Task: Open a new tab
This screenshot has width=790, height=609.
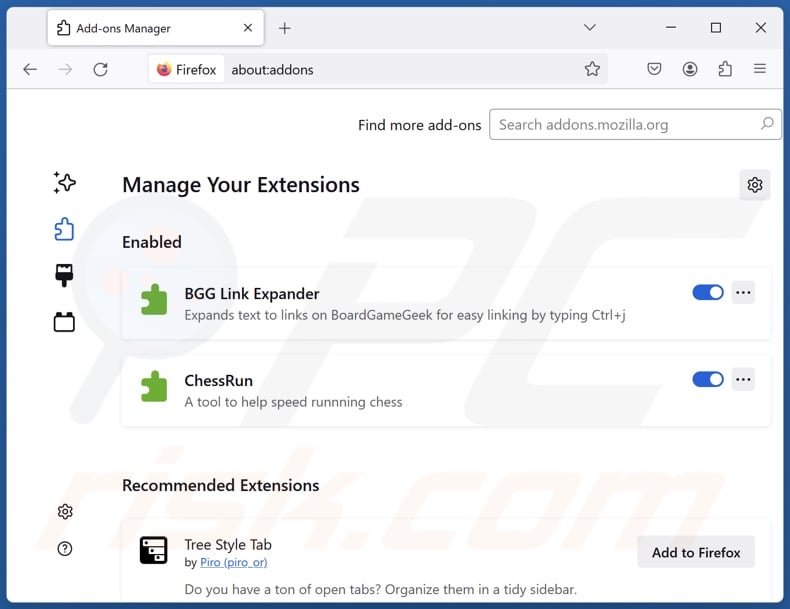Action: pos(285,28)
